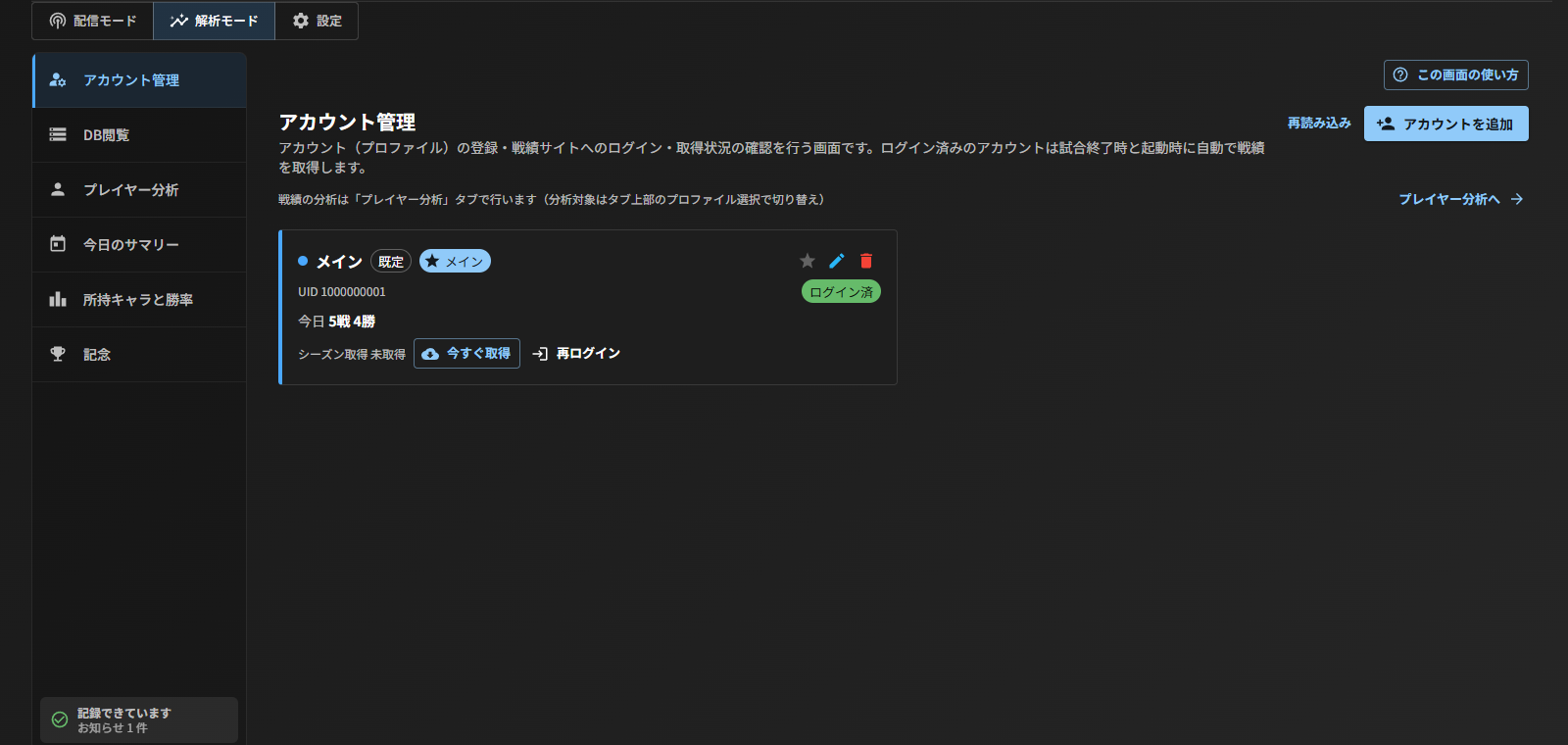The width and height of the screenshot is (1568, 745).
Task: Click the red trash delete icon
Action: pos(866,261)
